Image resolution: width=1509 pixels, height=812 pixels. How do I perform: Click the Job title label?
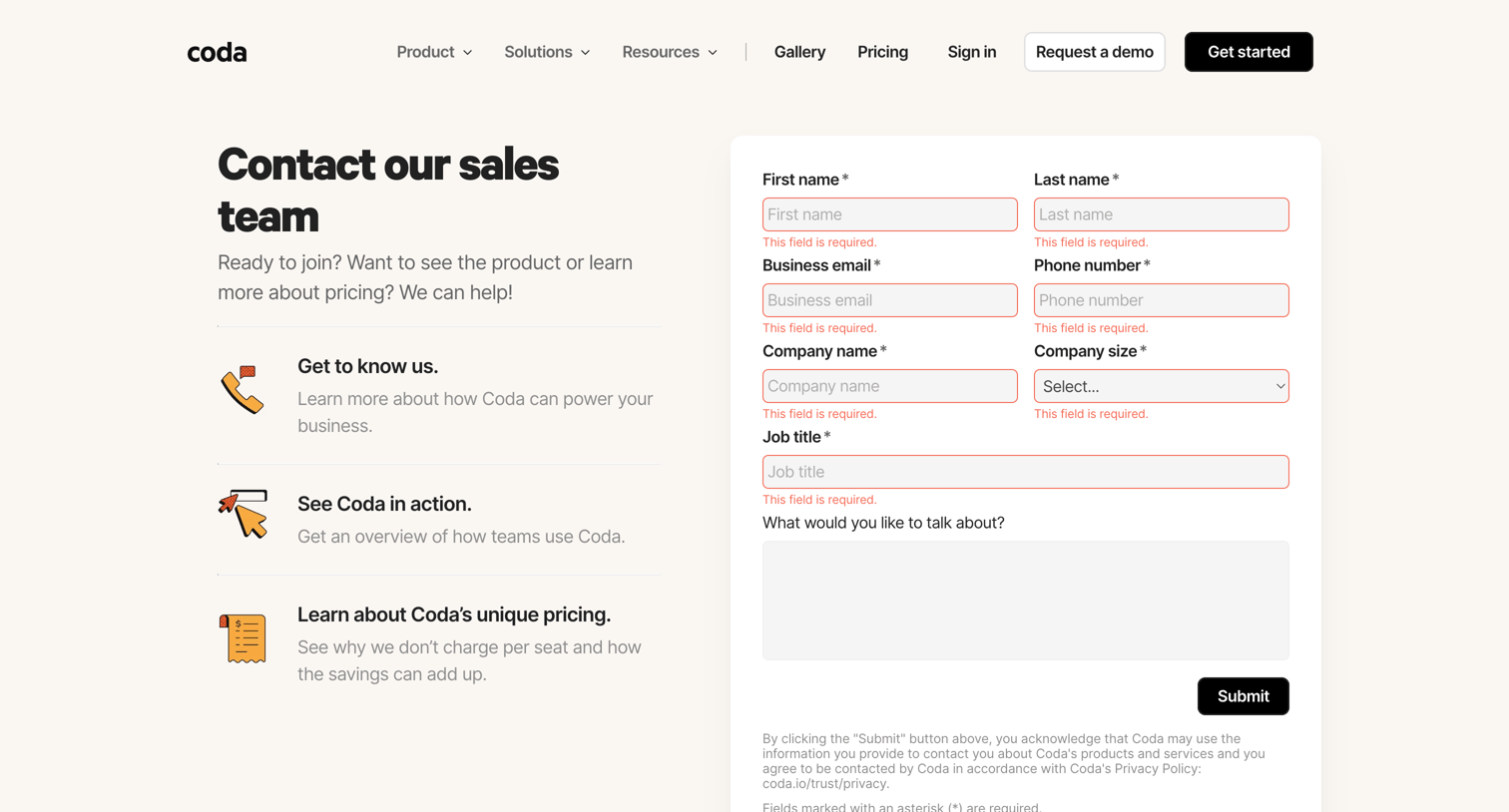click(796, 437)
